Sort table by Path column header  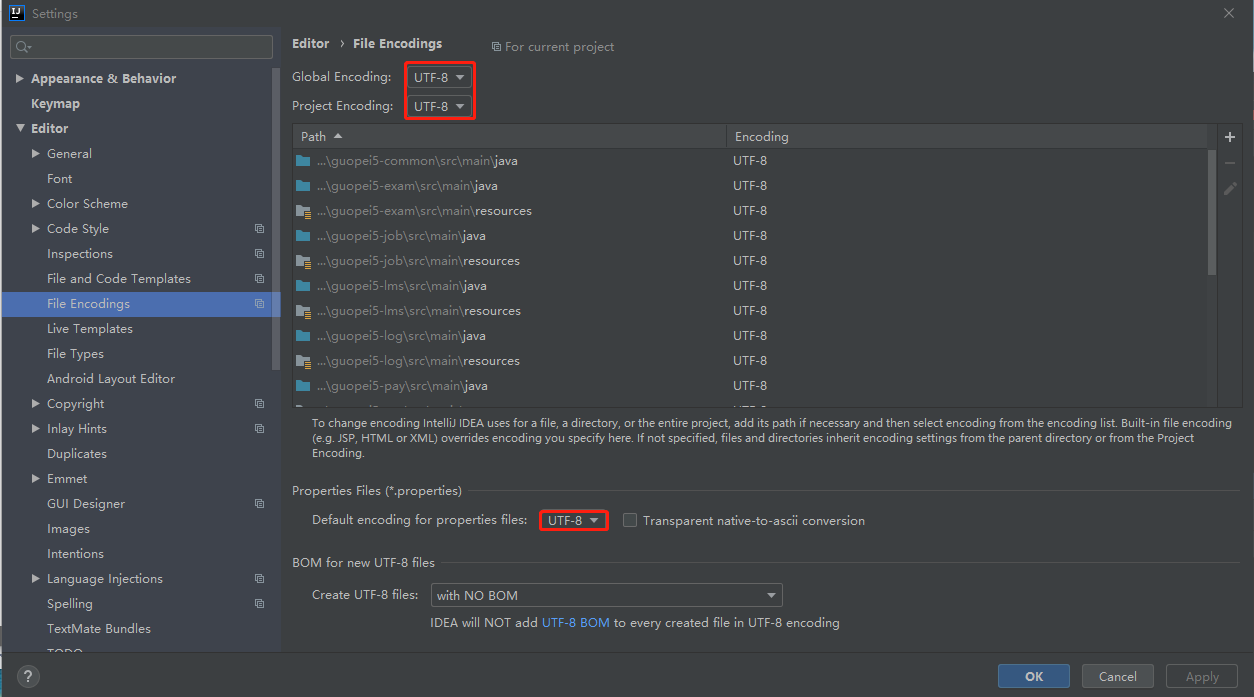[509, 136]
